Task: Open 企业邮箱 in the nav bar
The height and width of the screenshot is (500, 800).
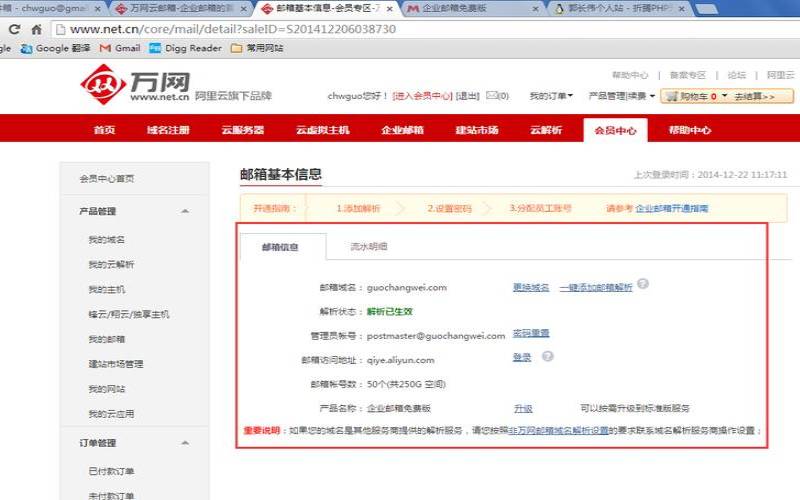Action: pyautogui.click(x=402, y=130)
